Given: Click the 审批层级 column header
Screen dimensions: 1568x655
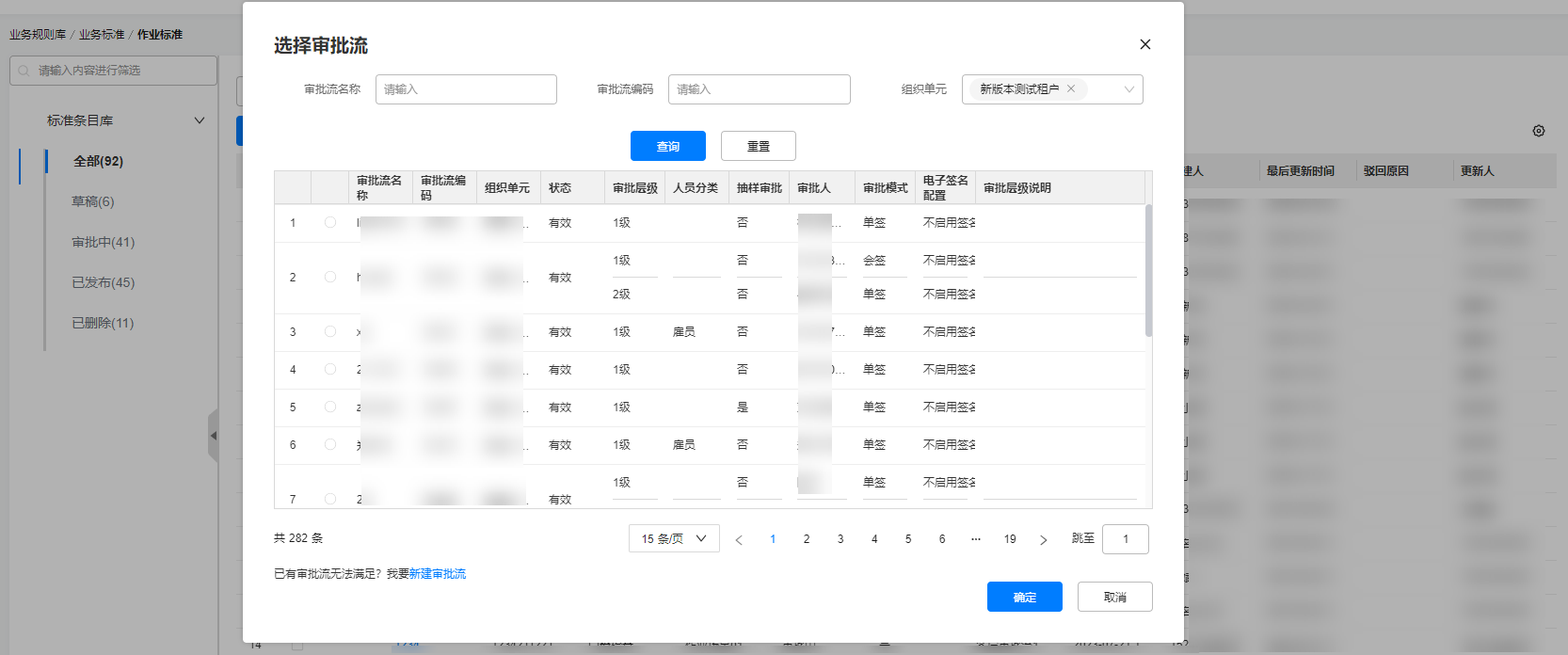Looking at the screenshot, I should point(635,188).
